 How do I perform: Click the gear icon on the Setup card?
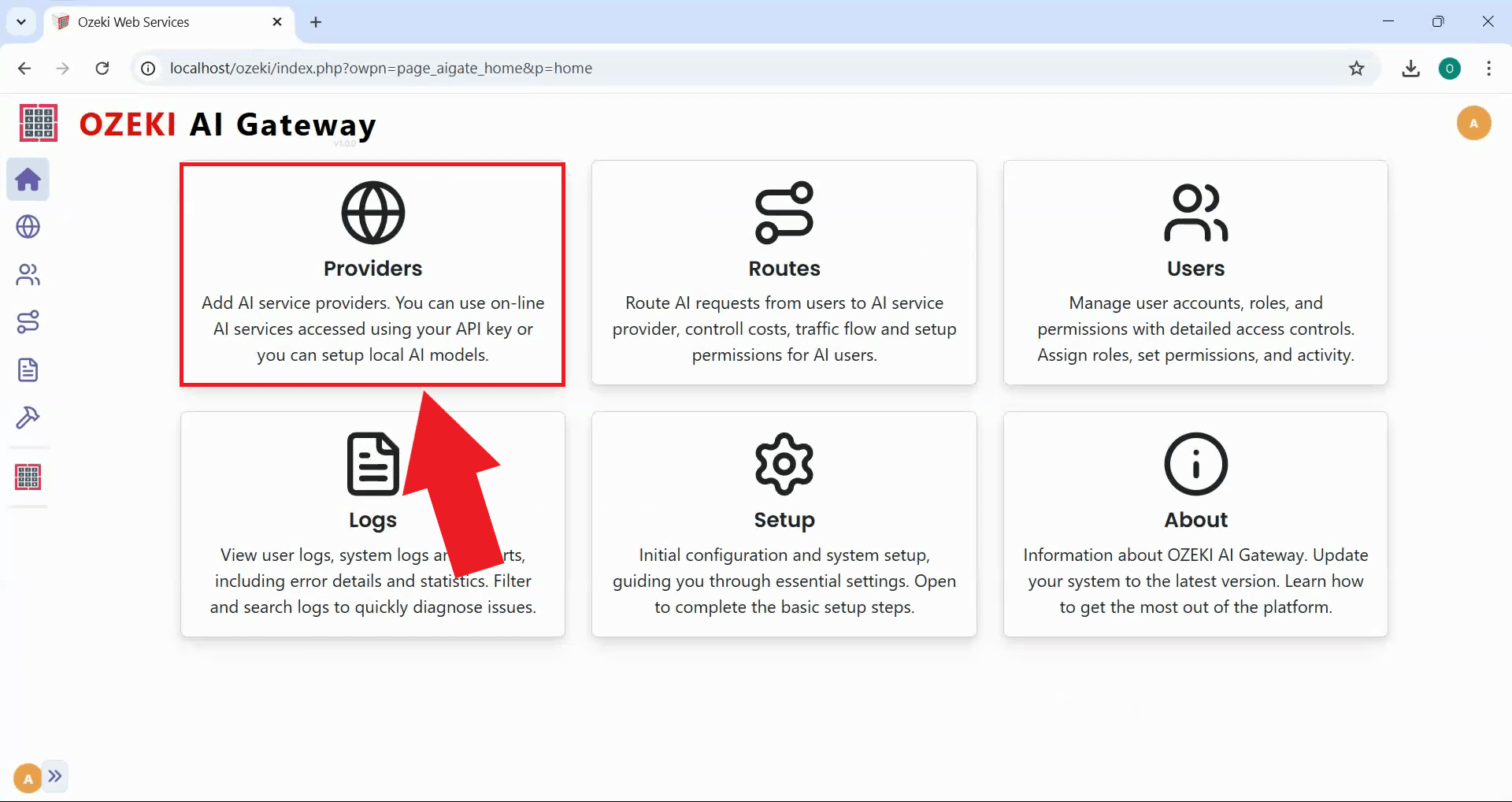pyautogui.click(x=784, y=463)
